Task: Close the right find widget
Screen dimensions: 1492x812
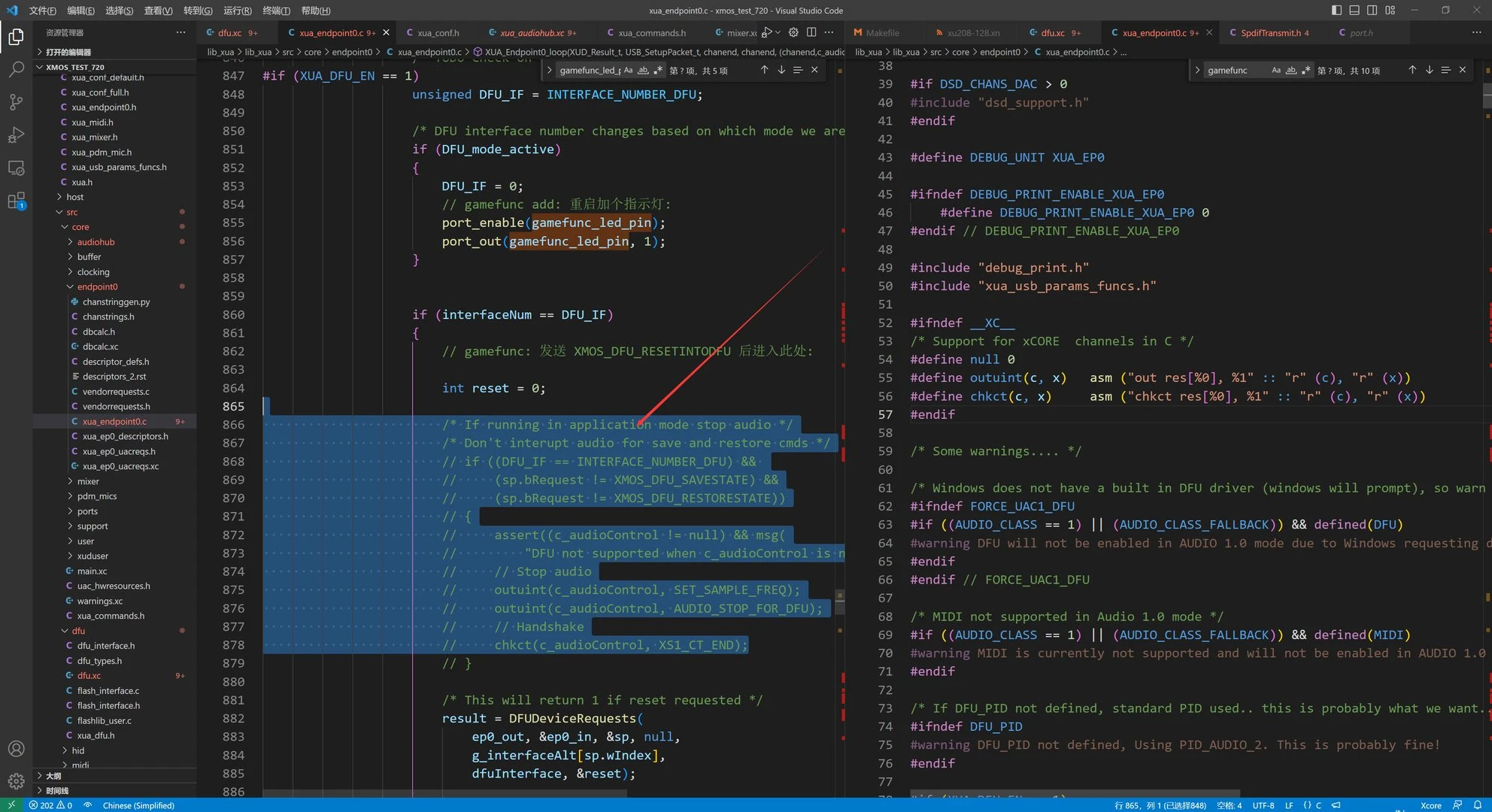Action: click(x=1463, y=70)
